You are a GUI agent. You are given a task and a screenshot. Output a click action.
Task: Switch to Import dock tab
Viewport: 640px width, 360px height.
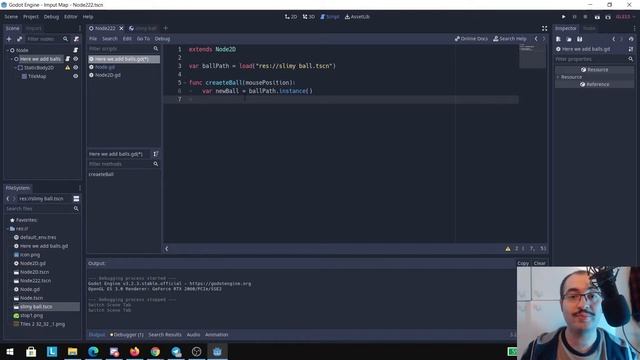[33, 28]
